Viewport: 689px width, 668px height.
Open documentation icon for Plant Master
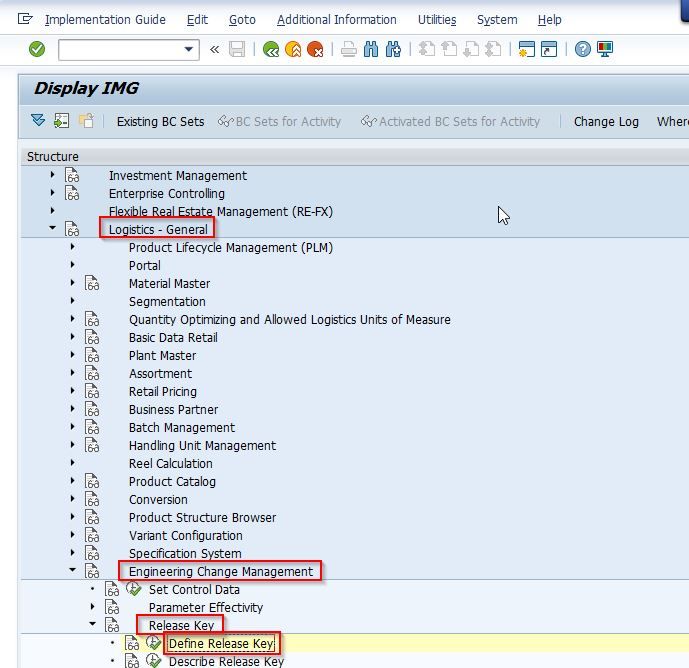(x=92, y=356)
